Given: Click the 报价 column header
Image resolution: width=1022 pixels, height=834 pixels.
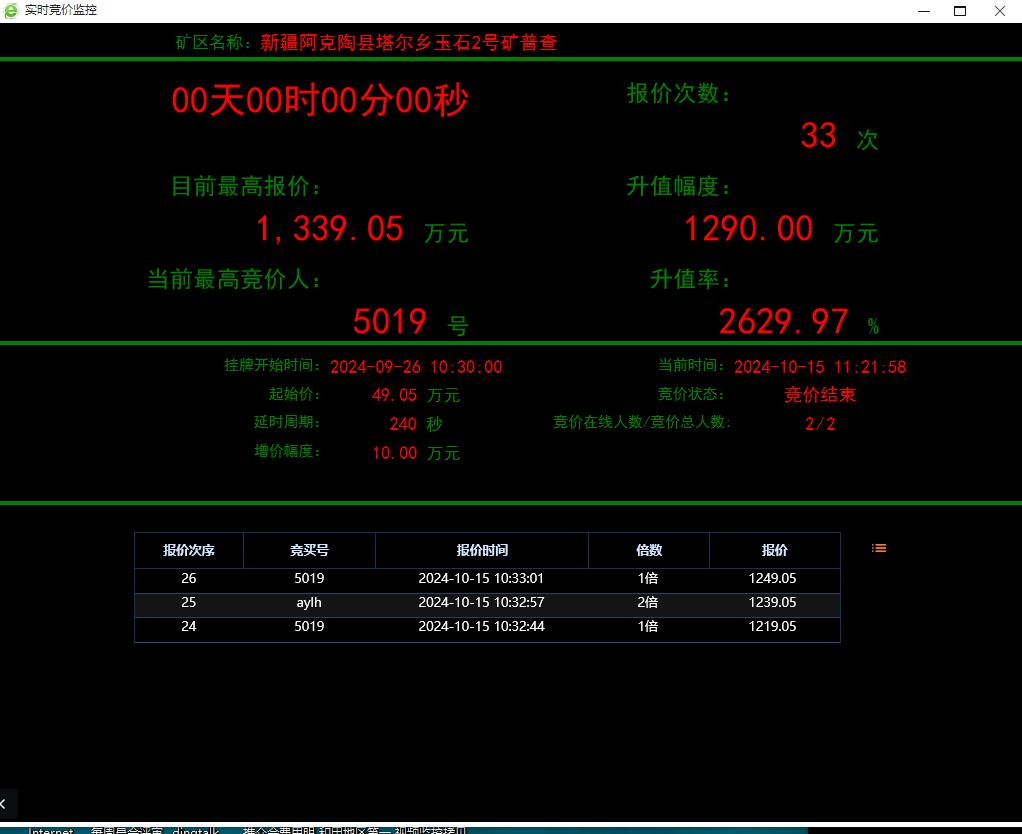Looking at the screenshot, I should [774, 550].
